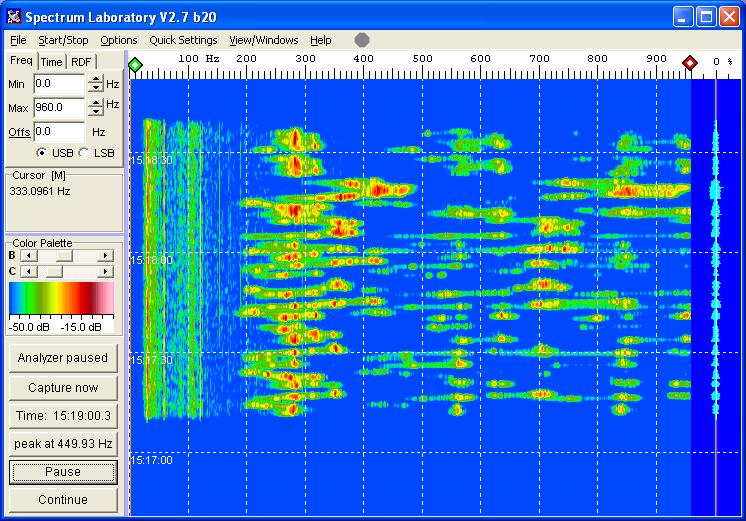Screen dimensions: 746x521
Task: Click the contrast C slider thumb
Action: click(54, 272)
